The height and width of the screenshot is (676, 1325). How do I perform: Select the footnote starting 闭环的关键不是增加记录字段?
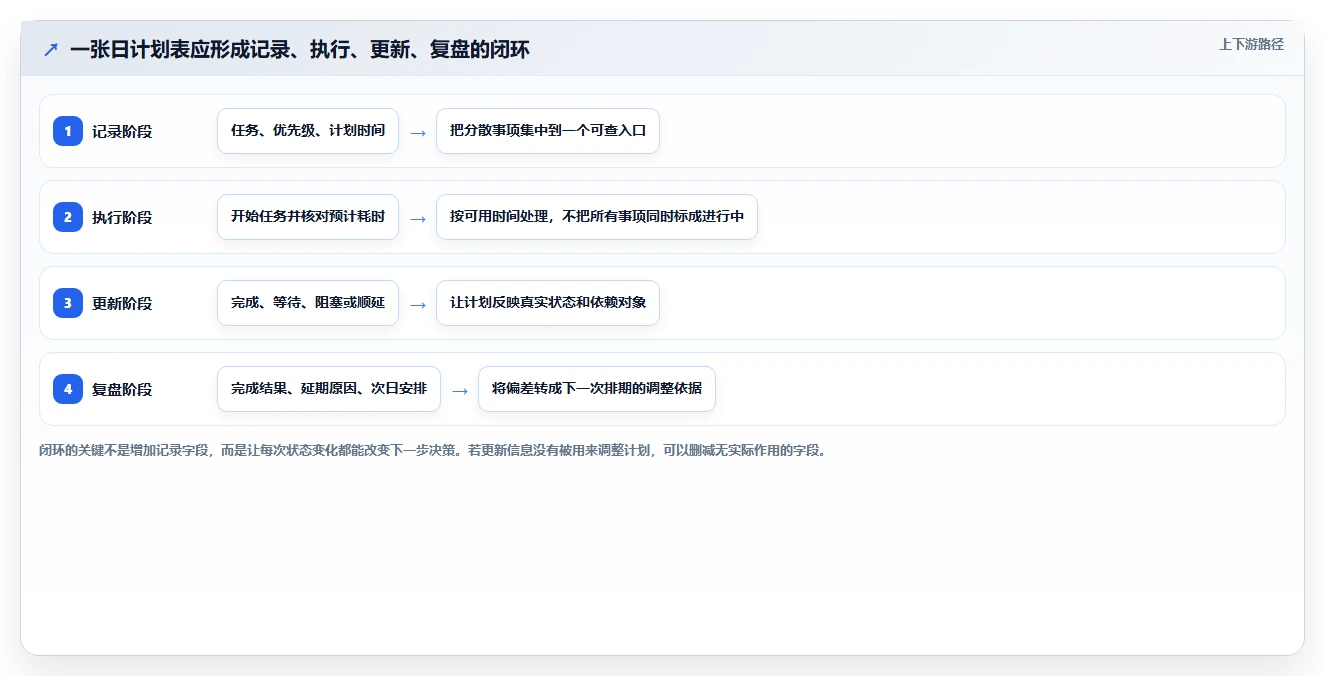pyautogui.click(x=433, y=450)
